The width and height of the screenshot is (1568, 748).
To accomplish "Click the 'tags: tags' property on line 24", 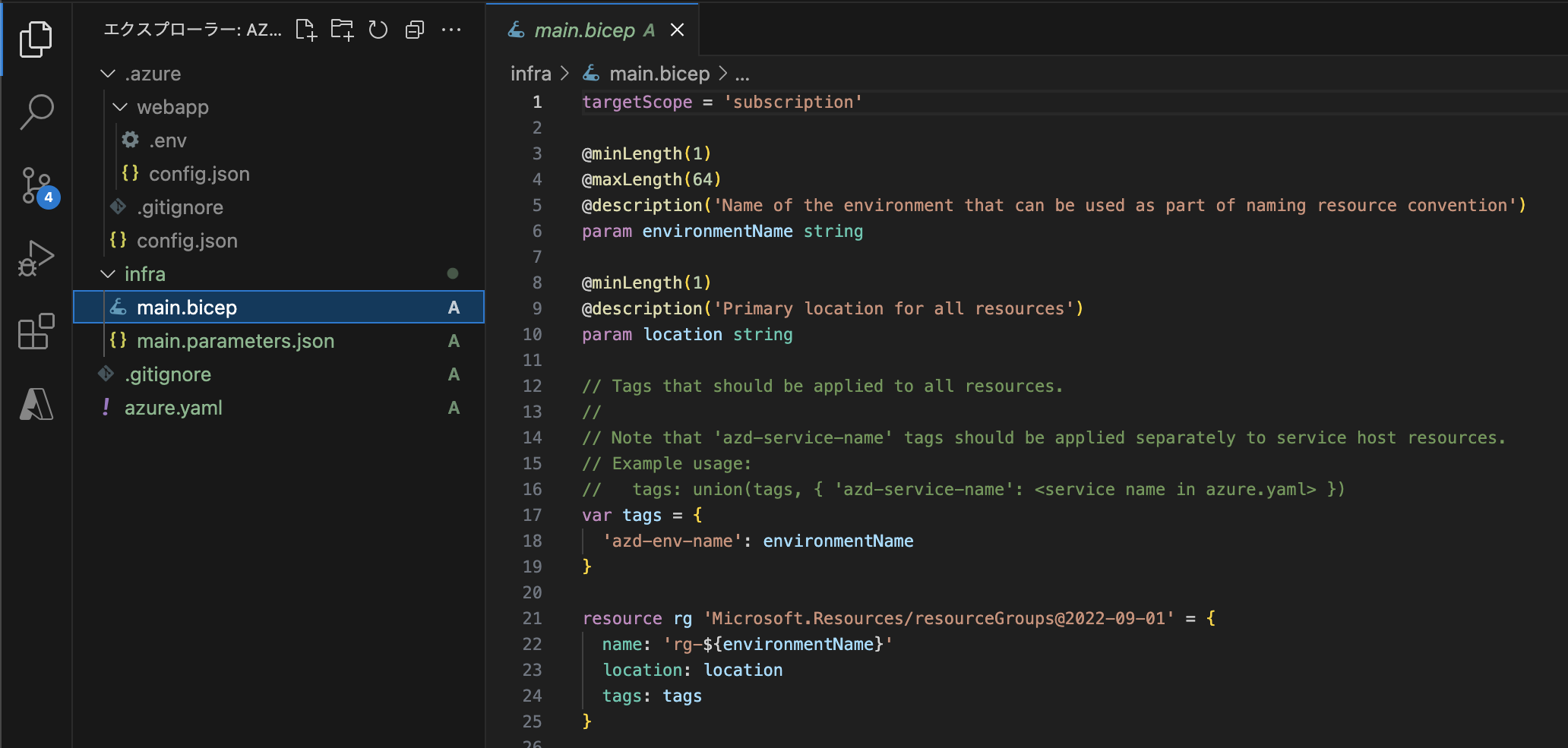I will tap(652, 696).
